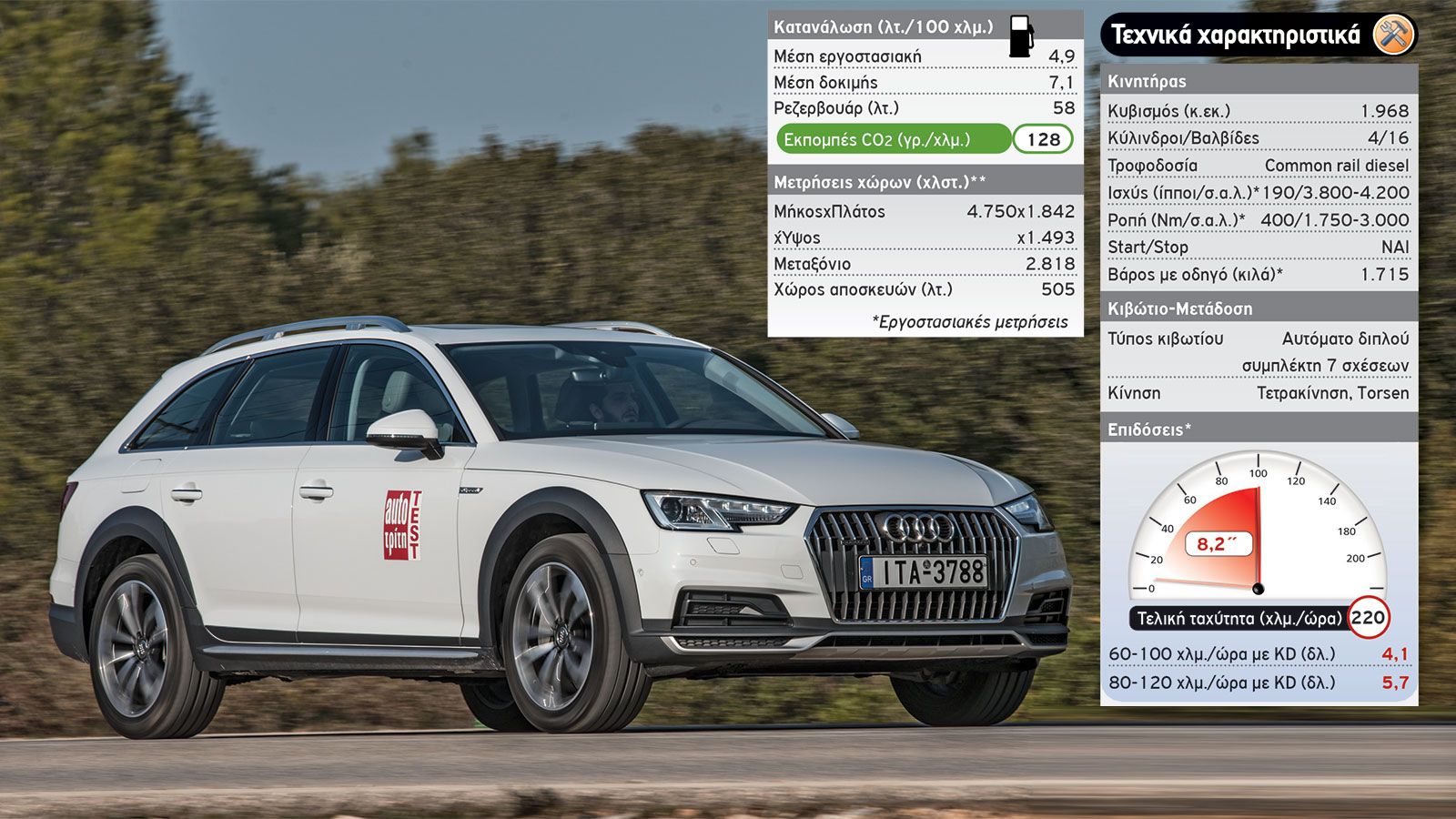This screenshot has width=1456, height=819.
Task: Click the Αυτόματο διπλού gearbox text
Action: click(x=1345, y=339)
